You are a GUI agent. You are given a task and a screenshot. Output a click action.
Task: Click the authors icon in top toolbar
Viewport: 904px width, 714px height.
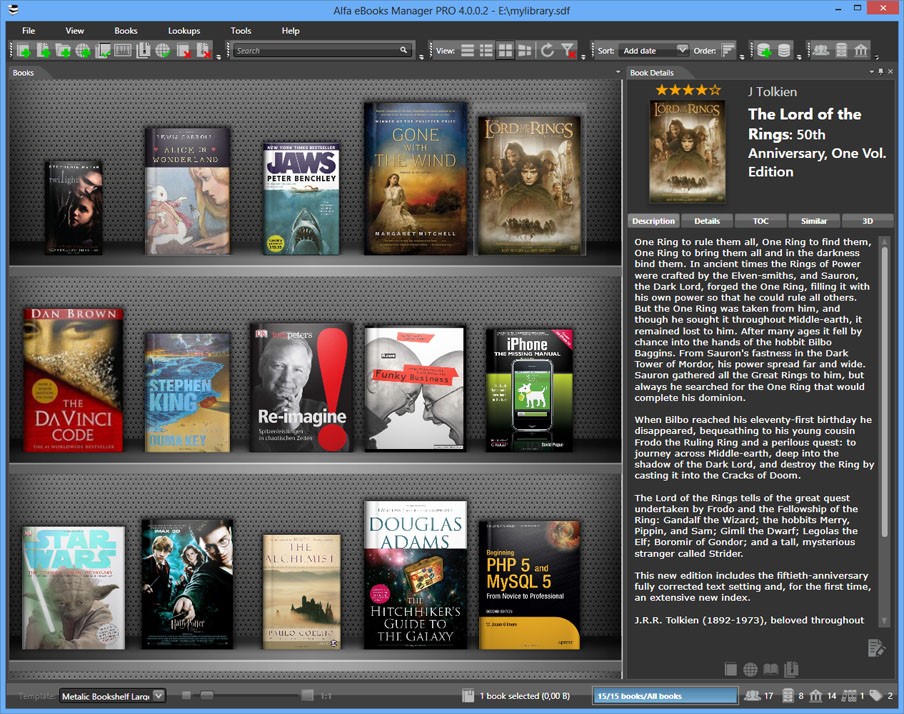point(820,50)
